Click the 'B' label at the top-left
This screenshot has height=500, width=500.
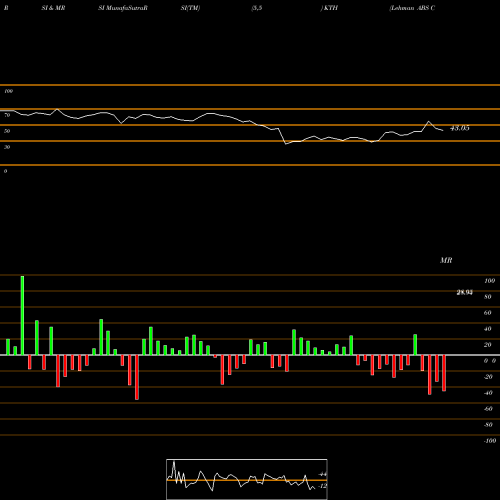click(x=6, y=8)
